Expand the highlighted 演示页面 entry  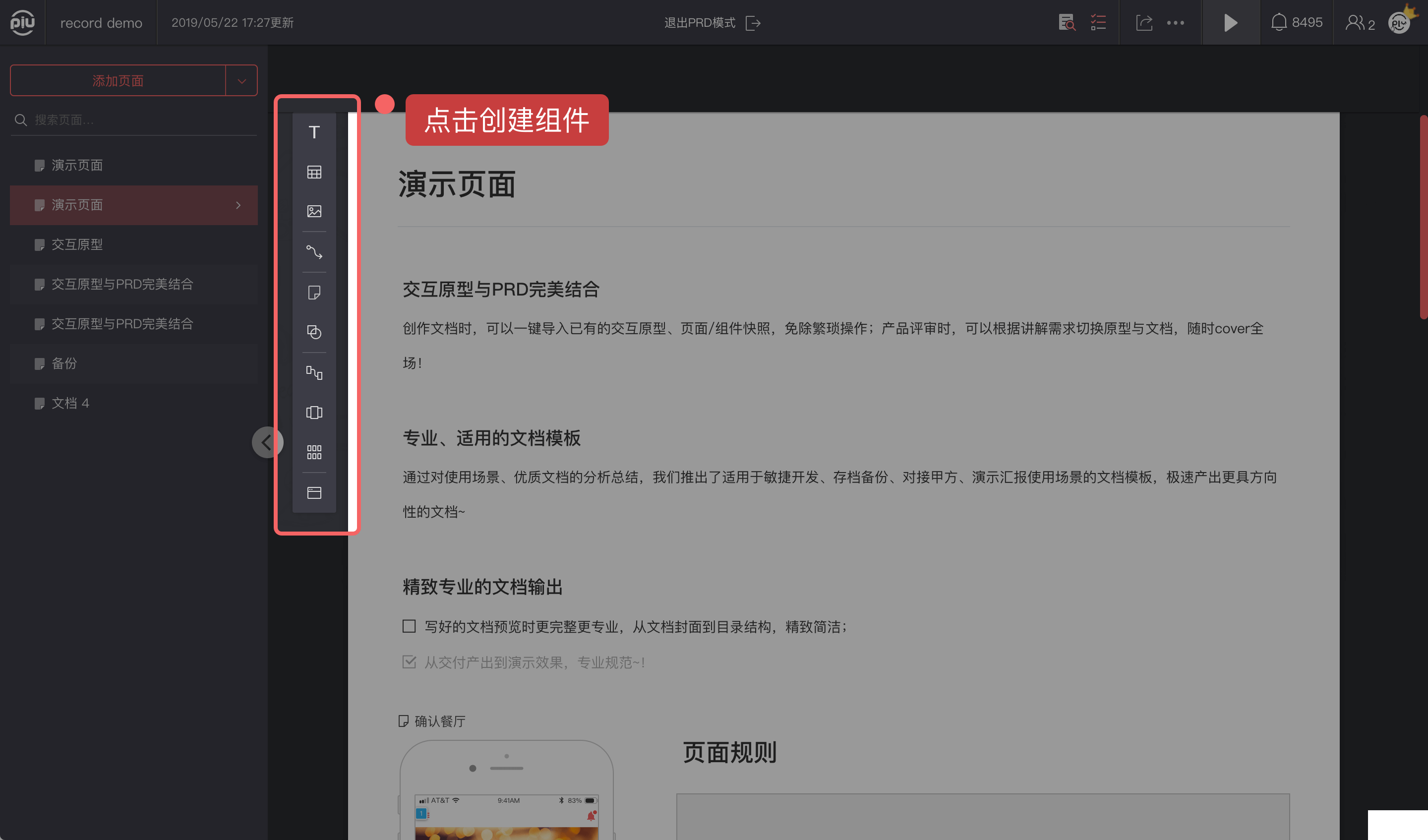(x=238, y=205)
